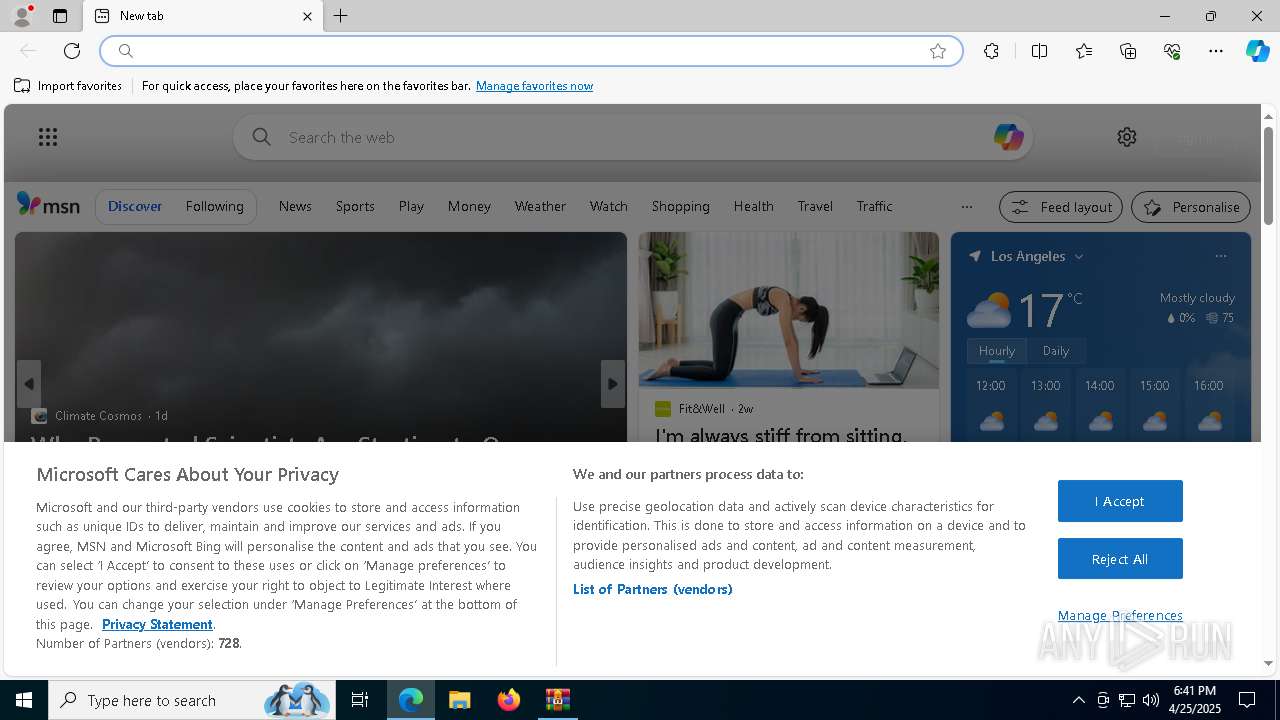Open the Windows Start menu

pos(24,700)
